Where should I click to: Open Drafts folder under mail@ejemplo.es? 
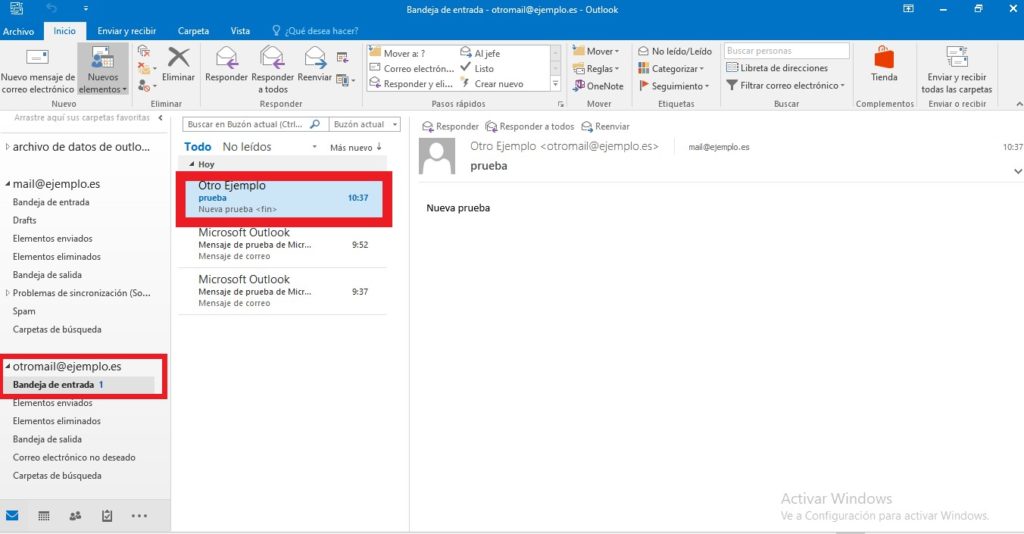[x=24, y=221]
